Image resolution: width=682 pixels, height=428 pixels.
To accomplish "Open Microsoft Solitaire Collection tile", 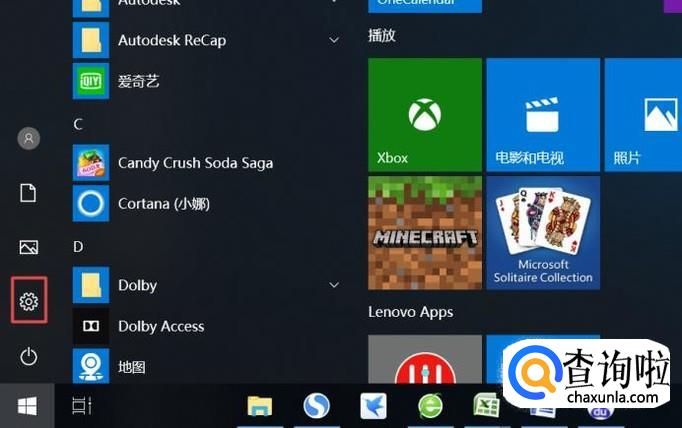I will (x=543, y=233).
